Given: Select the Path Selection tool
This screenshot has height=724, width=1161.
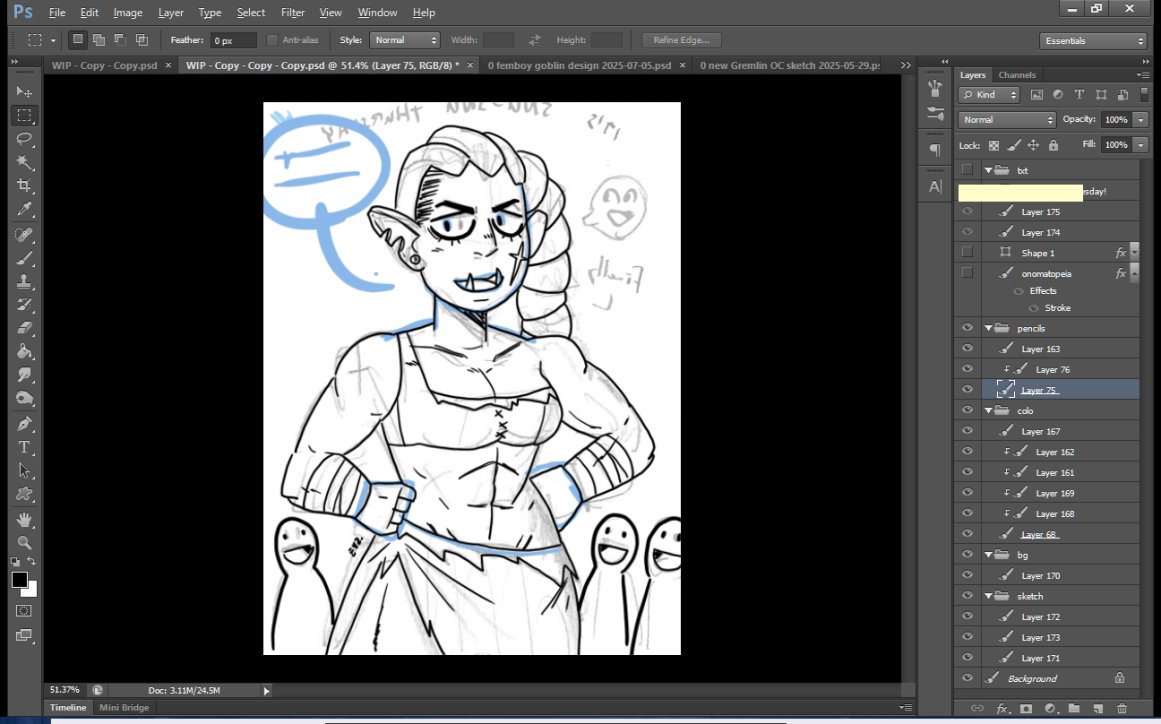Looking at the screenshot, I should click(24, 471).
